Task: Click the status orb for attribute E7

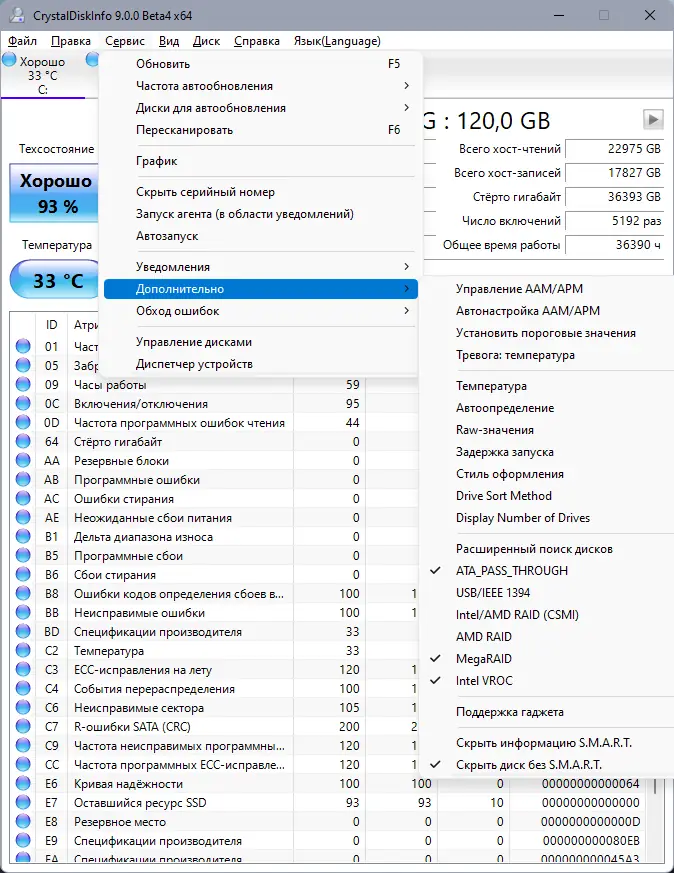Action: [23, 803]
